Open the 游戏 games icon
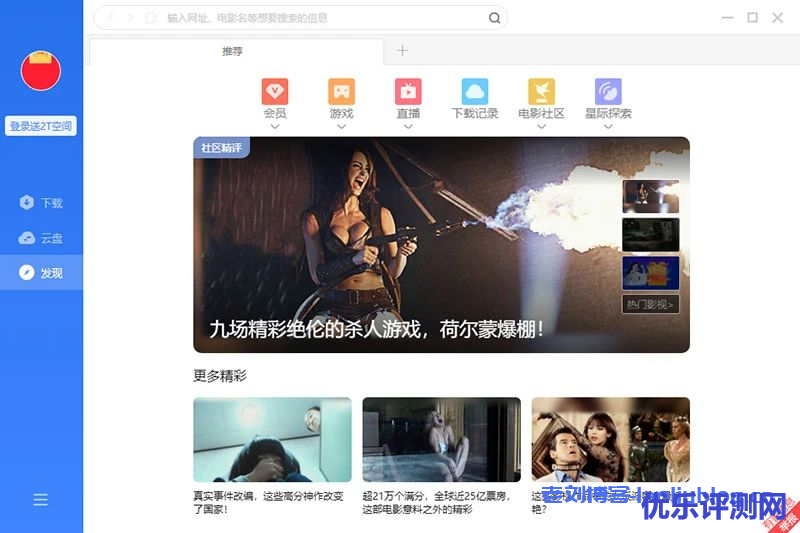800x533 pixels. tap(341, 91)
